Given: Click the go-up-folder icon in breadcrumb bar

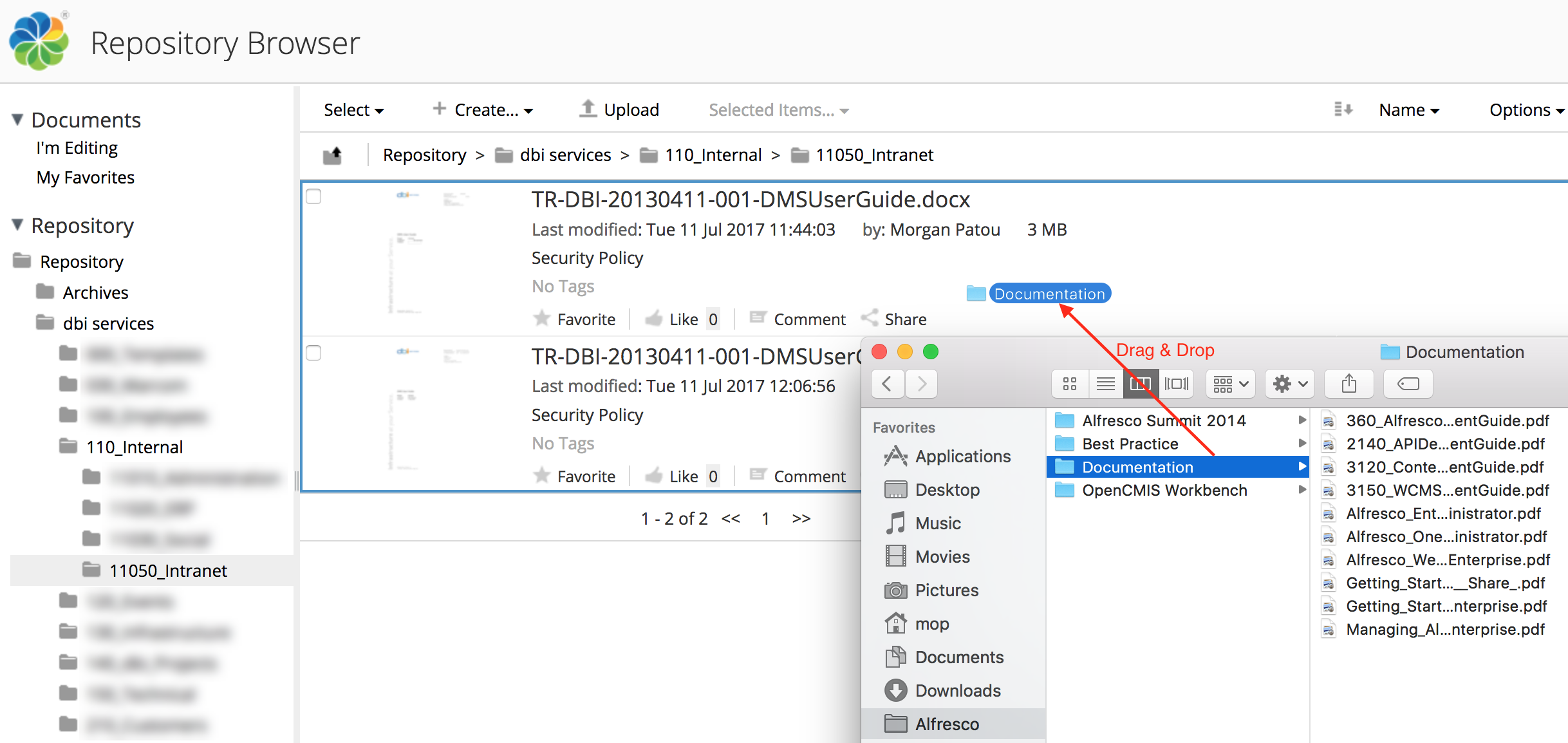Looking at the screenshot, I should point(333,155).
